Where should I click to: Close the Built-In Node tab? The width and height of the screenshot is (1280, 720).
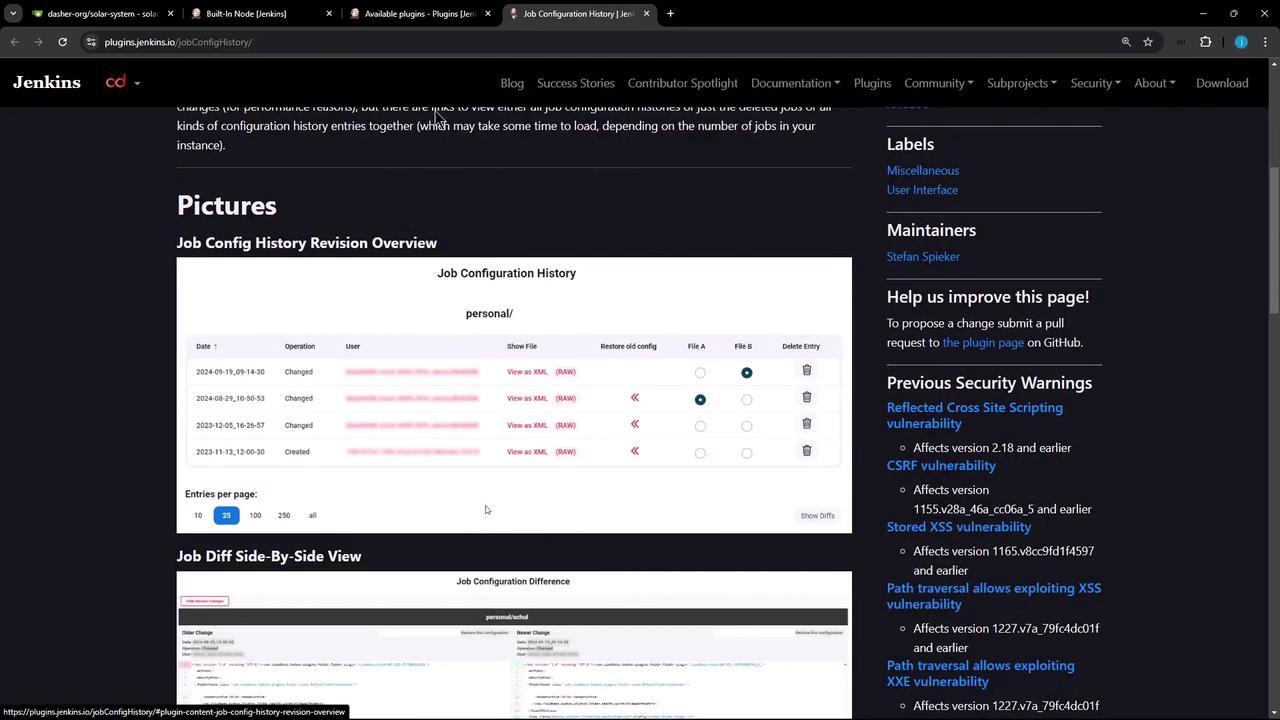point(329,14)
